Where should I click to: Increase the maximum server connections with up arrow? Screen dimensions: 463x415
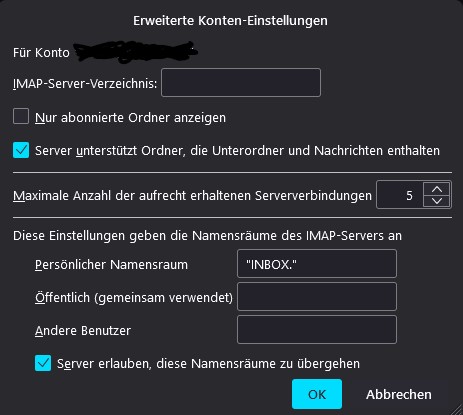click(x=437, y=189)
